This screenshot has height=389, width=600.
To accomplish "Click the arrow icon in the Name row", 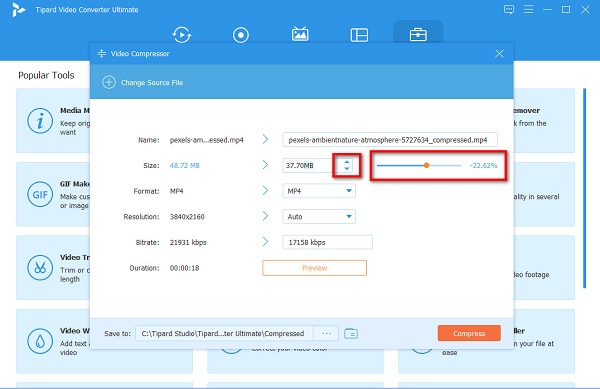I will coord(265,140).
